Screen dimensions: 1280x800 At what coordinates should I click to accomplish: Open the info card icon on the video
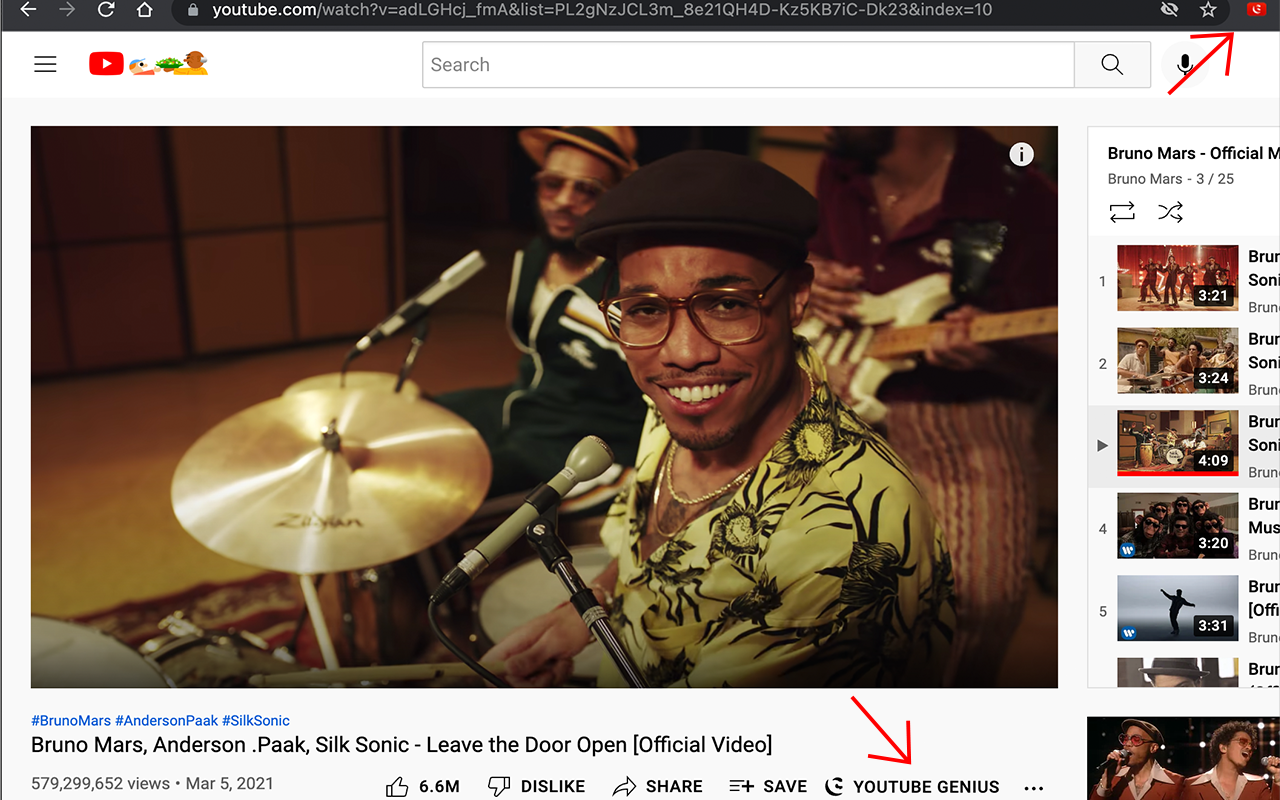coord(1021,154)
